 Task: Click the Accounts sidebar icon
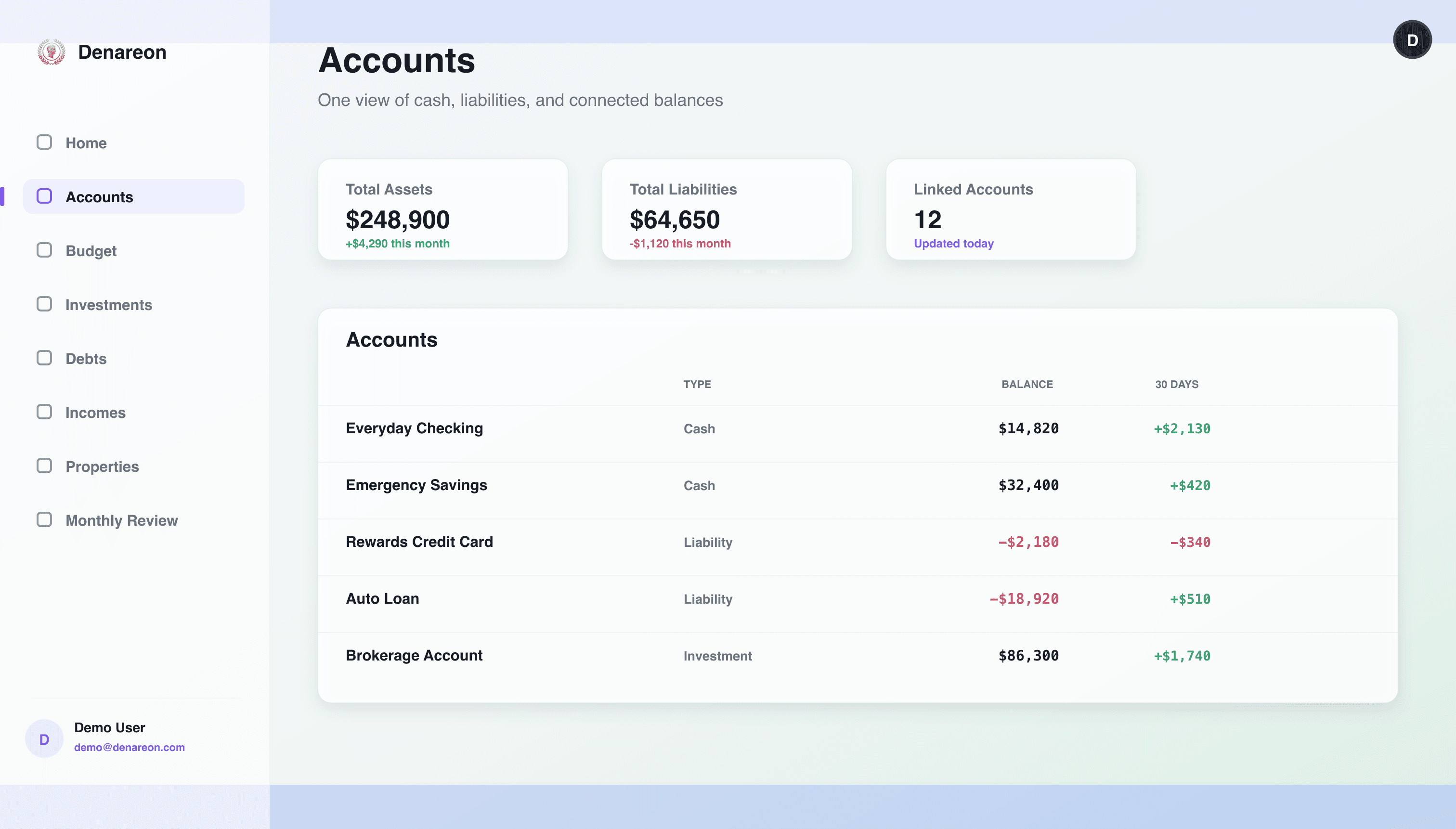coord(44,196)
